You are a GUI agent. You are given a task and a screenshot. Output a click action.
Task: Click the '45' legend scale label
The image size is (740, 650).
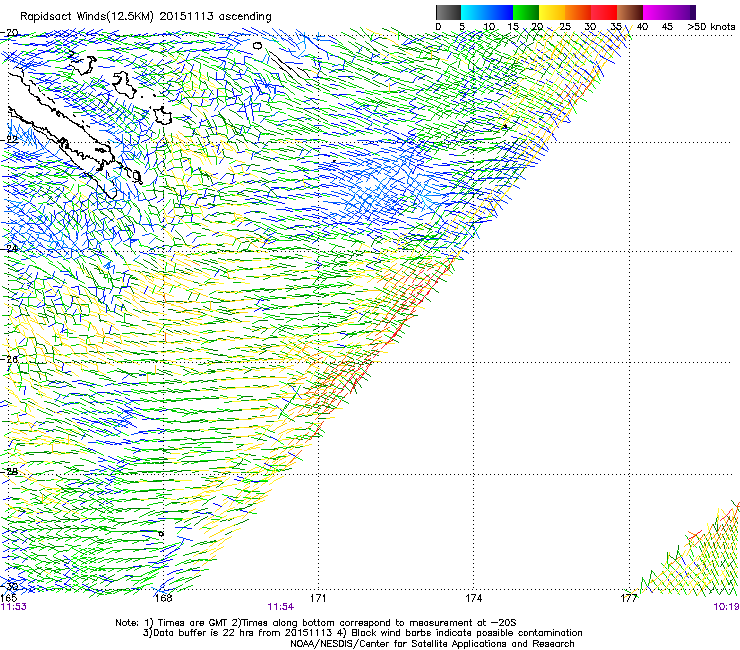pos(667,27)
